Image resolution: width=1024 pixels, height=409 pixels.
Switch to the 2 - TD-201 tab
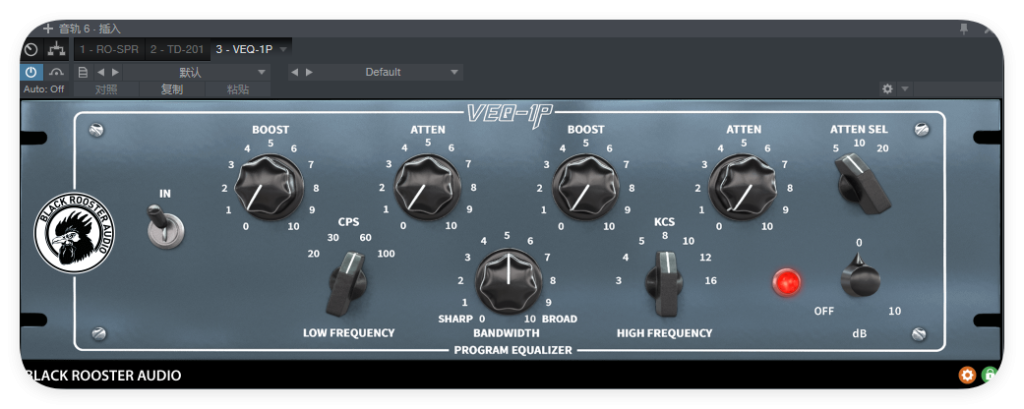(x=177, y=49)
